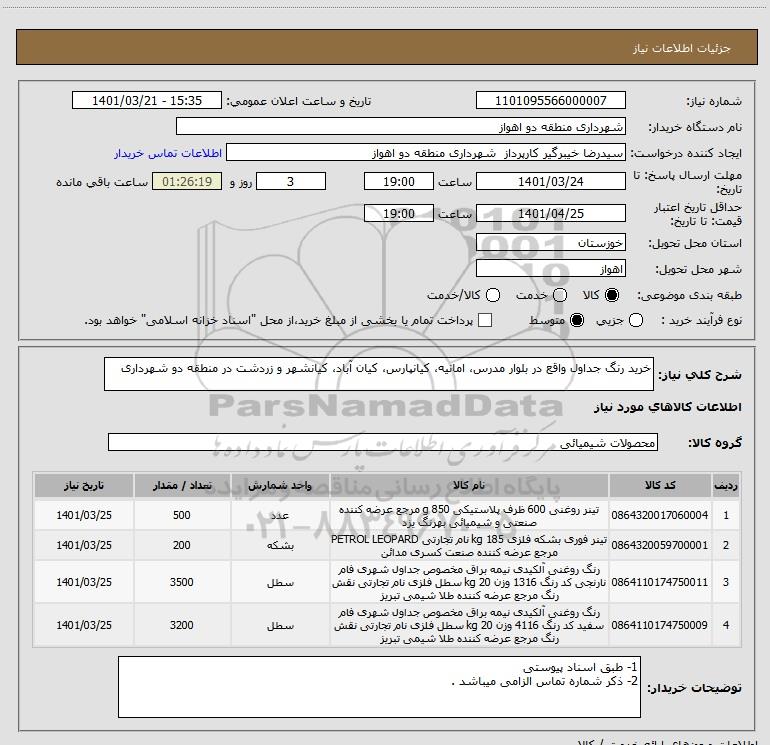The height and width of the screenshot is (745, 770).
Task: Click the جزئیات اطلاعات نیاز page header
Action: (681, 48)
